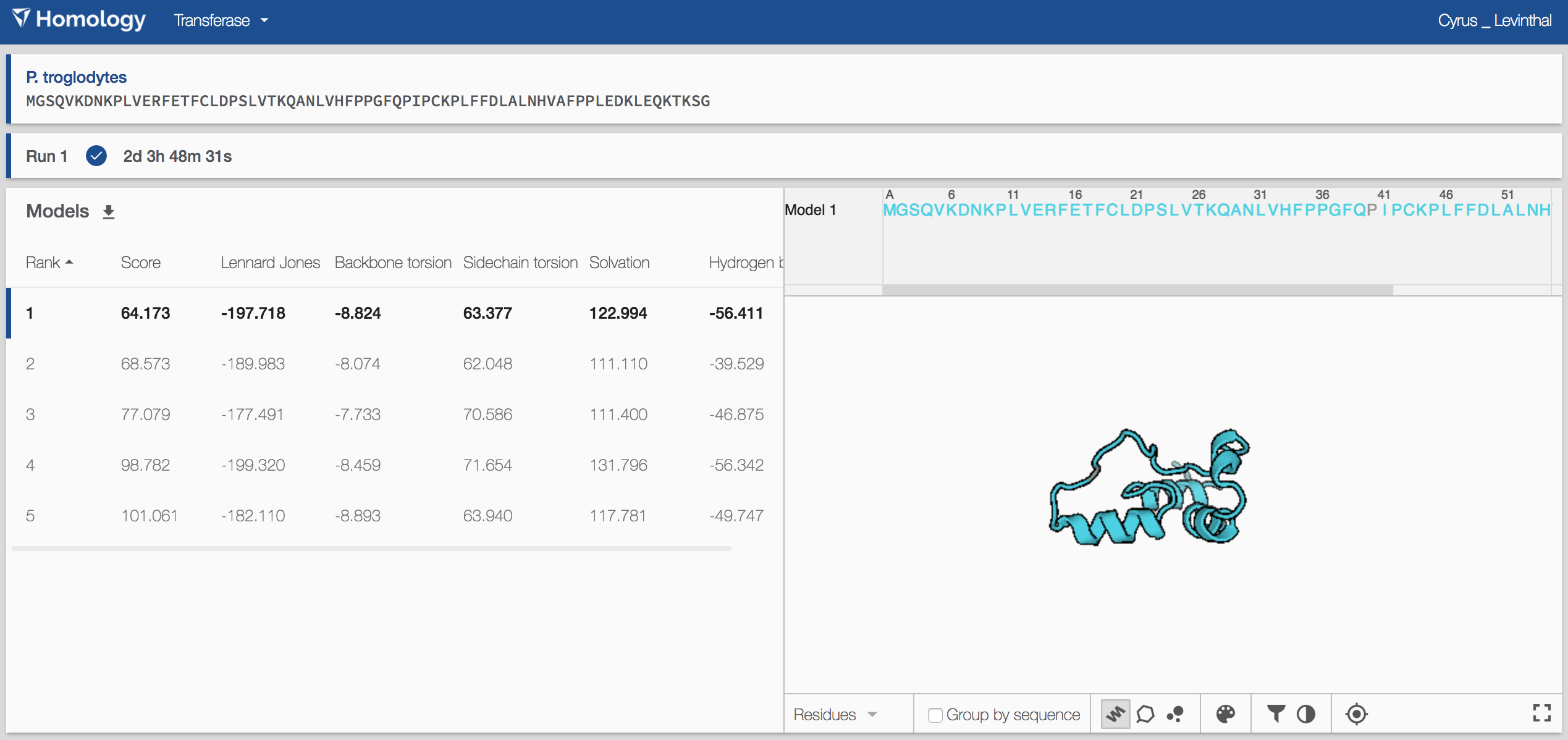Select model row ranked 2

(395, 364)
